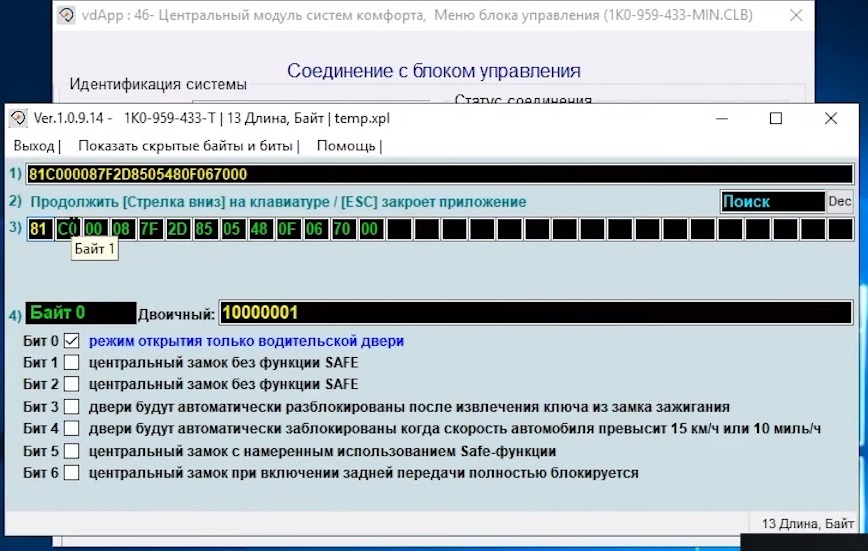The image size is (868, 551).
Task: Open Показать скрытые байты и биты menu
Action: tap(185, 146)
